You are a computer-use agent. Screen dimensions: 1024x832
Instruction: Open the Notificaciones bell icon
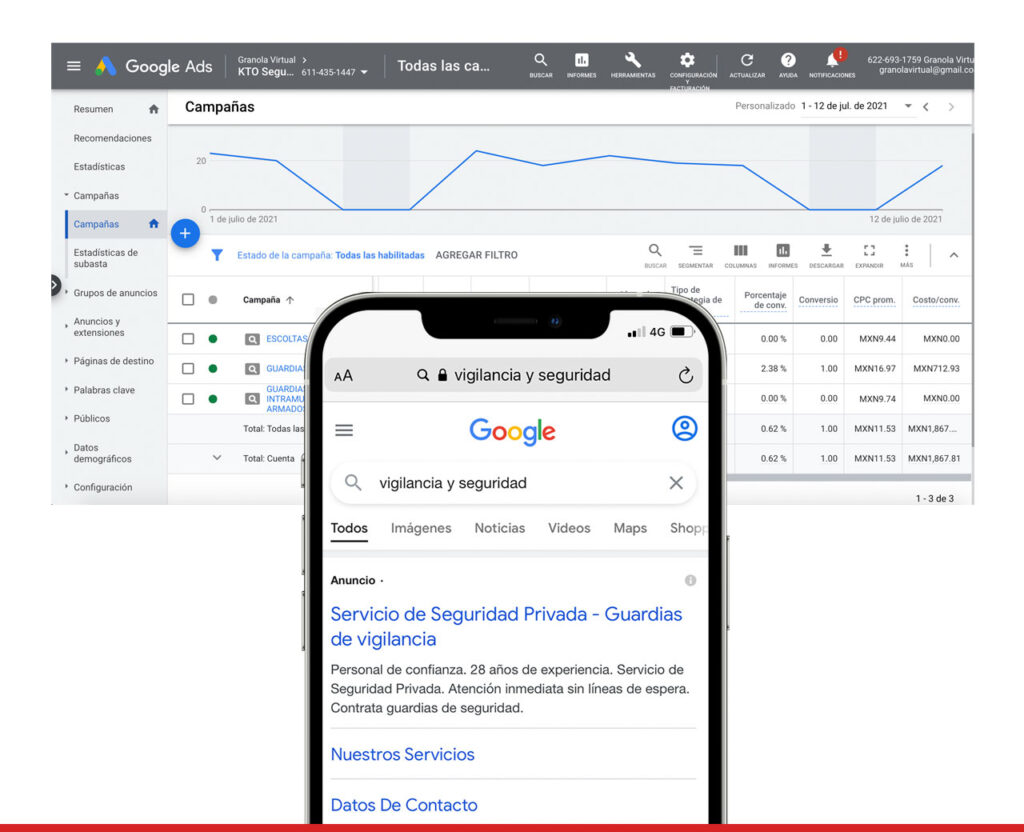tap(832, 61)
